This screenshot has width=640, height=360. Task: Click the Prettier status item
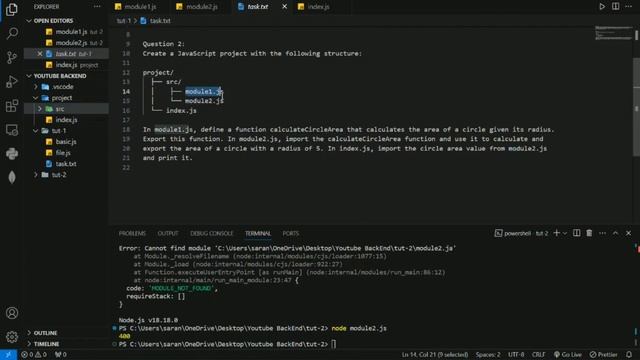point(603,355)
